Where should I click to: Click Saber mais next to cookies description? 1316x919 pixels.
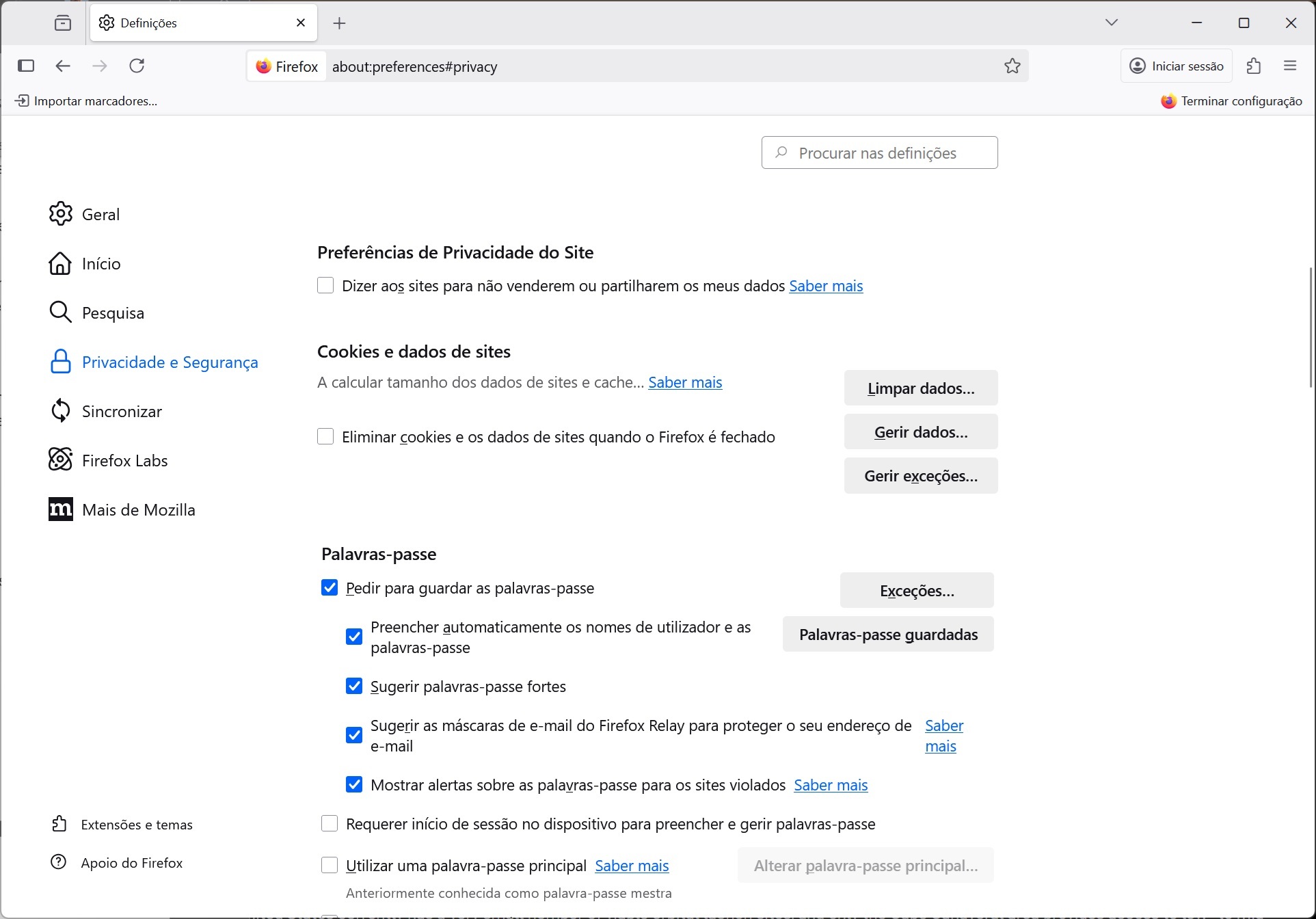(x=684, y=382)
